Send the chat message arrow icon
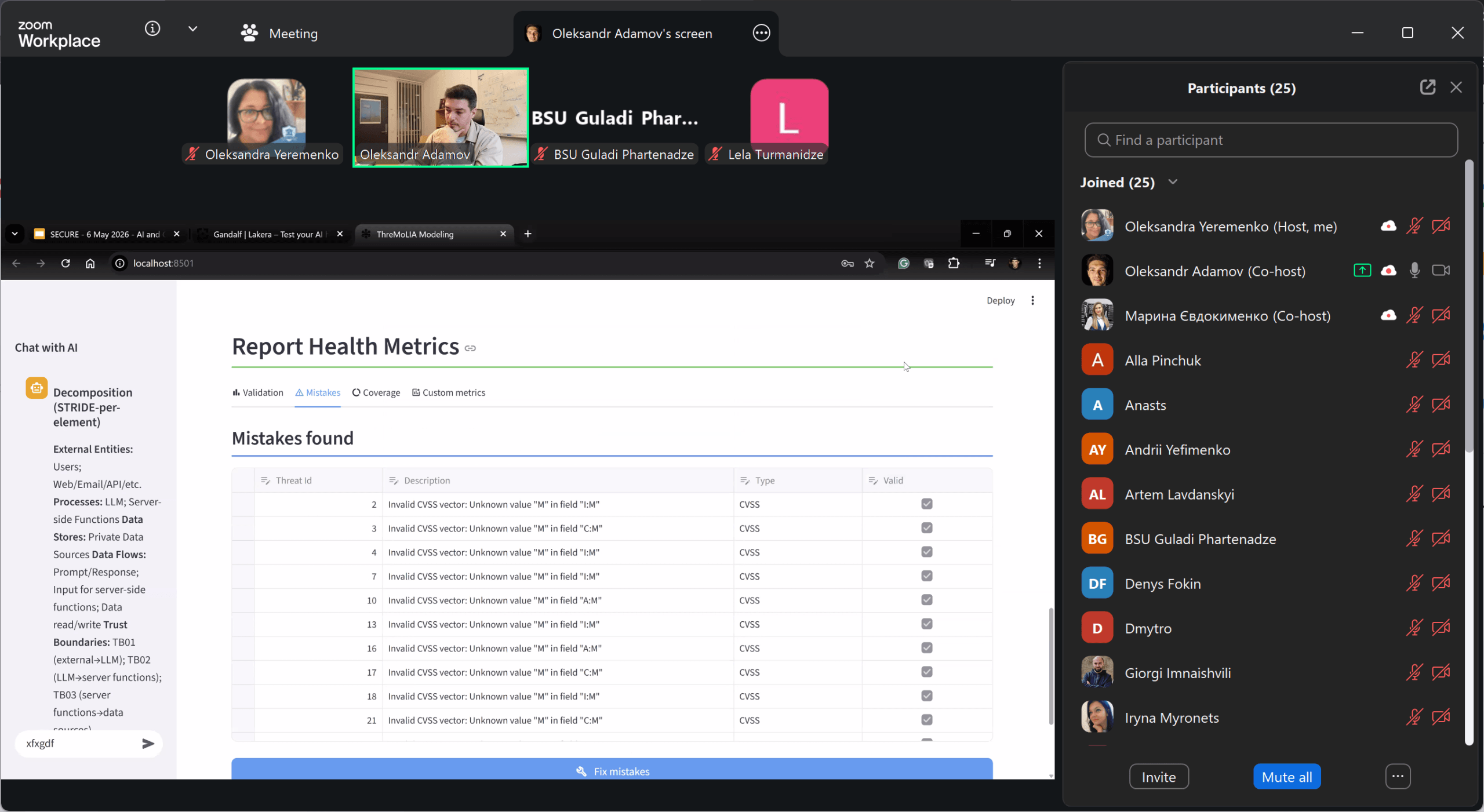The height and width of the screenshot is (812, 1484). click(148, 744)
